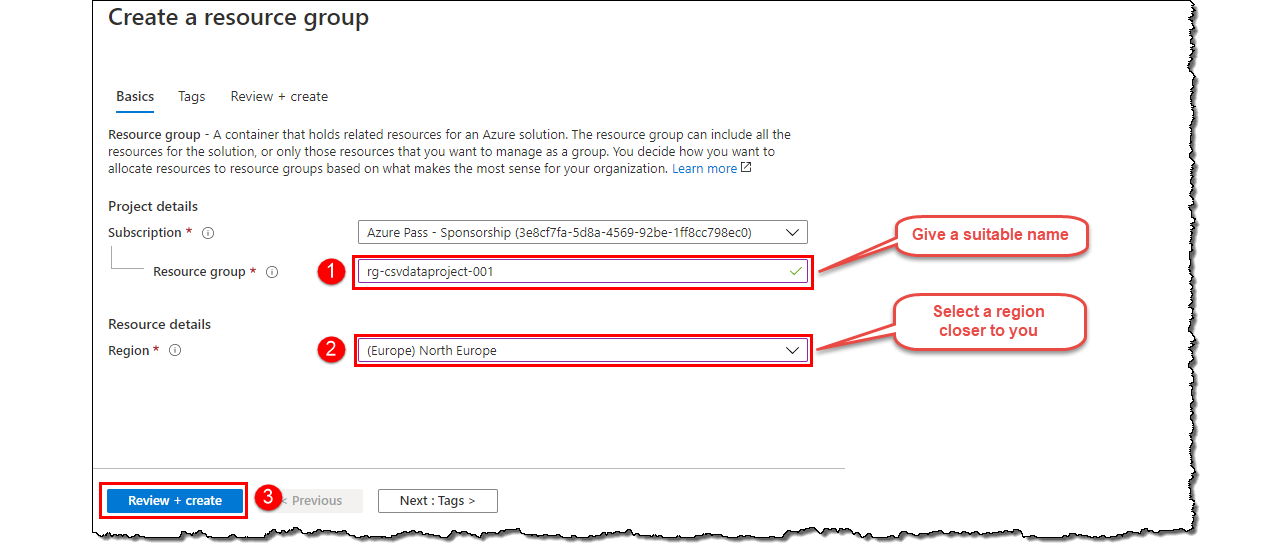
Task: Follow the Learn more link
Action: pos(704,169)
